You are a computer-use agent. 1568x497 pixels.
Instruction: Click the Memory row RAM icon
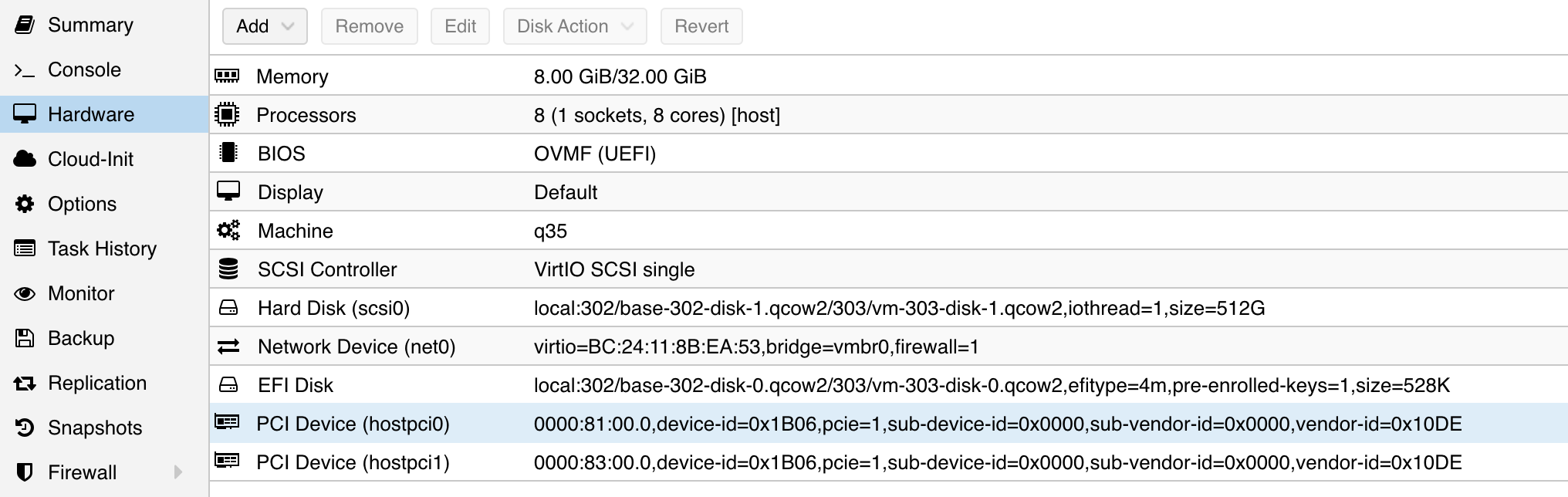tap(227, 76)
